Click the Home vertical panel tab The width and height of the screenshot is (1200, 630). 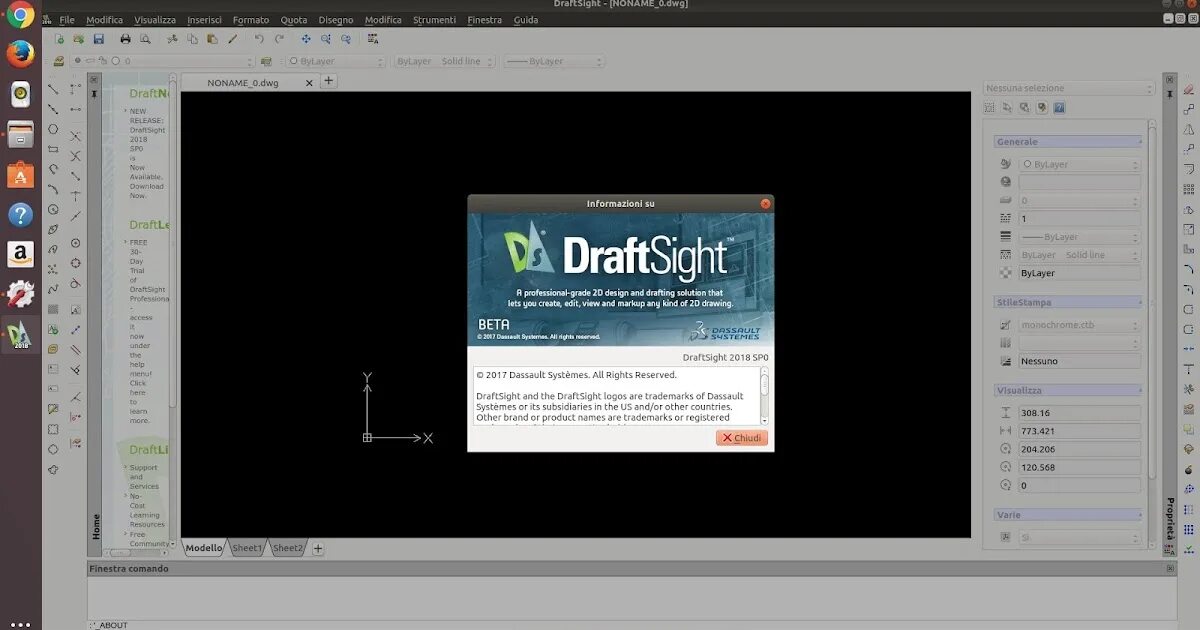pos(96,526)
